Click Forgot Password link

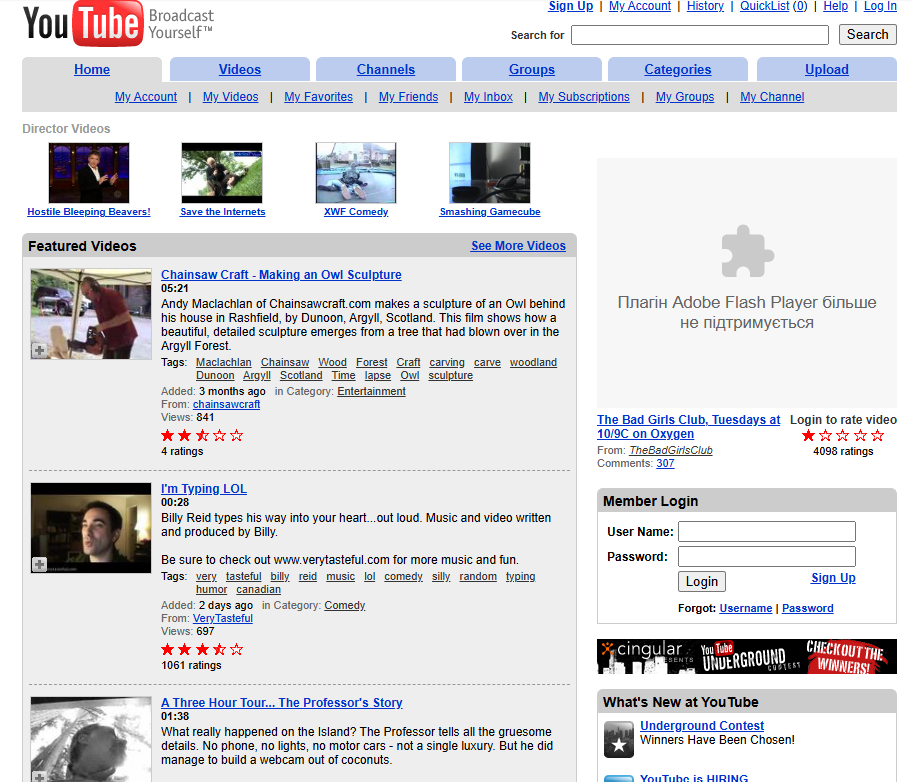807,608
